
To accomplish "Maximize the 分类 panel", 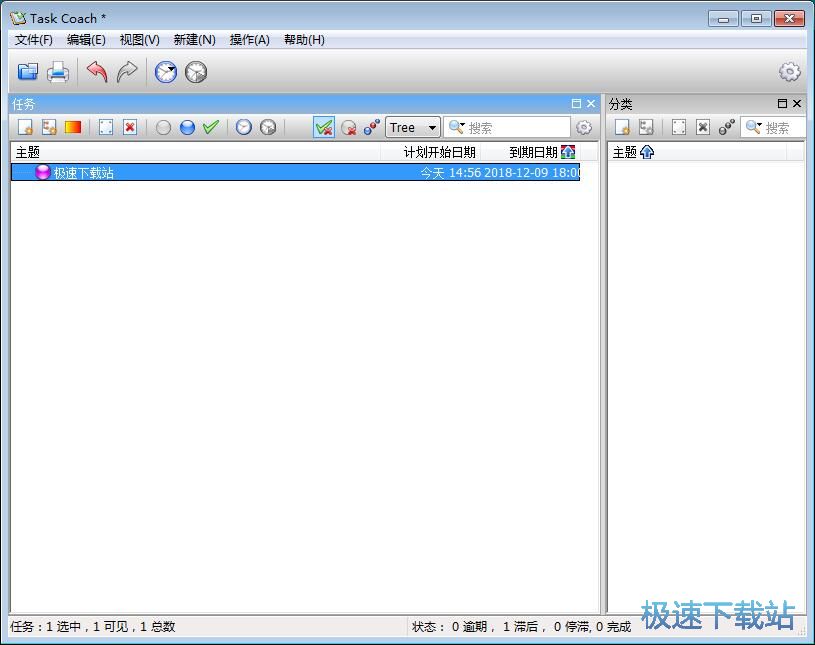I will coord(782,103).
